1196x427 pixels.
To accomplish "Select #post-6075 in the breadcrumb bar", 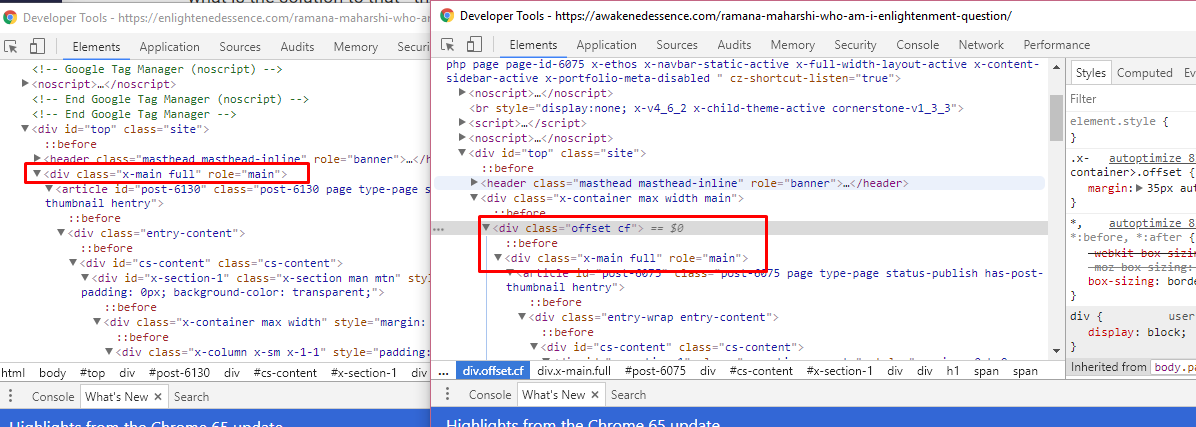I will point(655,371).
